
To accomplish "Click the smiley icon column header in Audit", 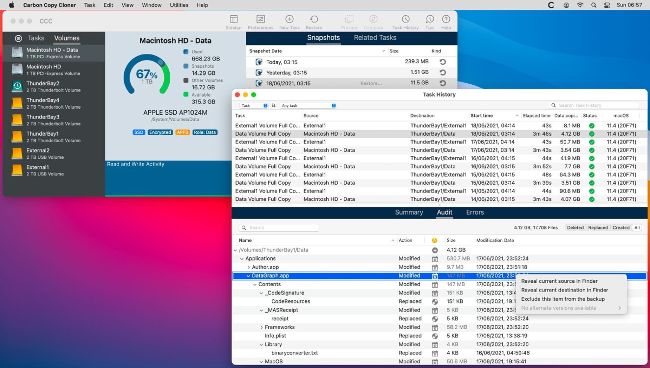I will coord(434,240).
